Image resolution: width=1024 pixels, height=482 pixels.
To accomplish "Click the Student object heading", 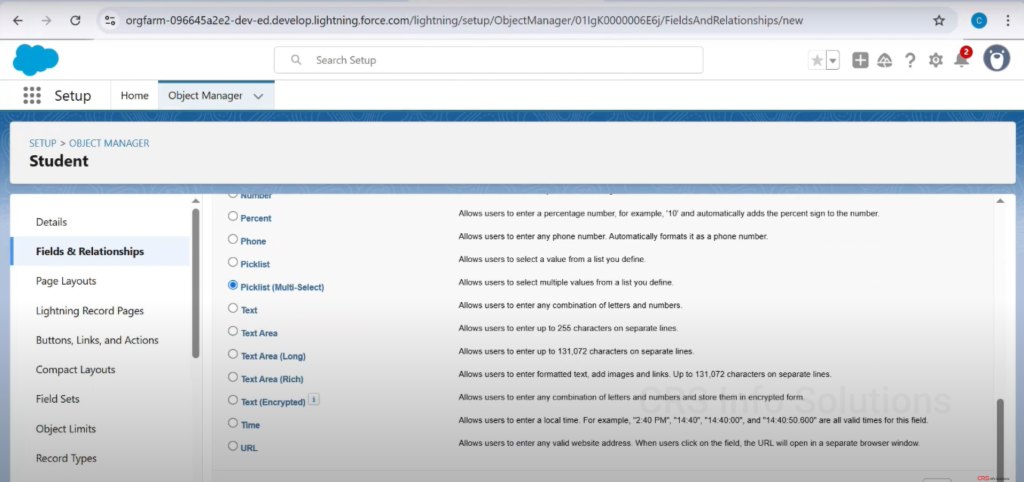I will [x=59, y=161].
